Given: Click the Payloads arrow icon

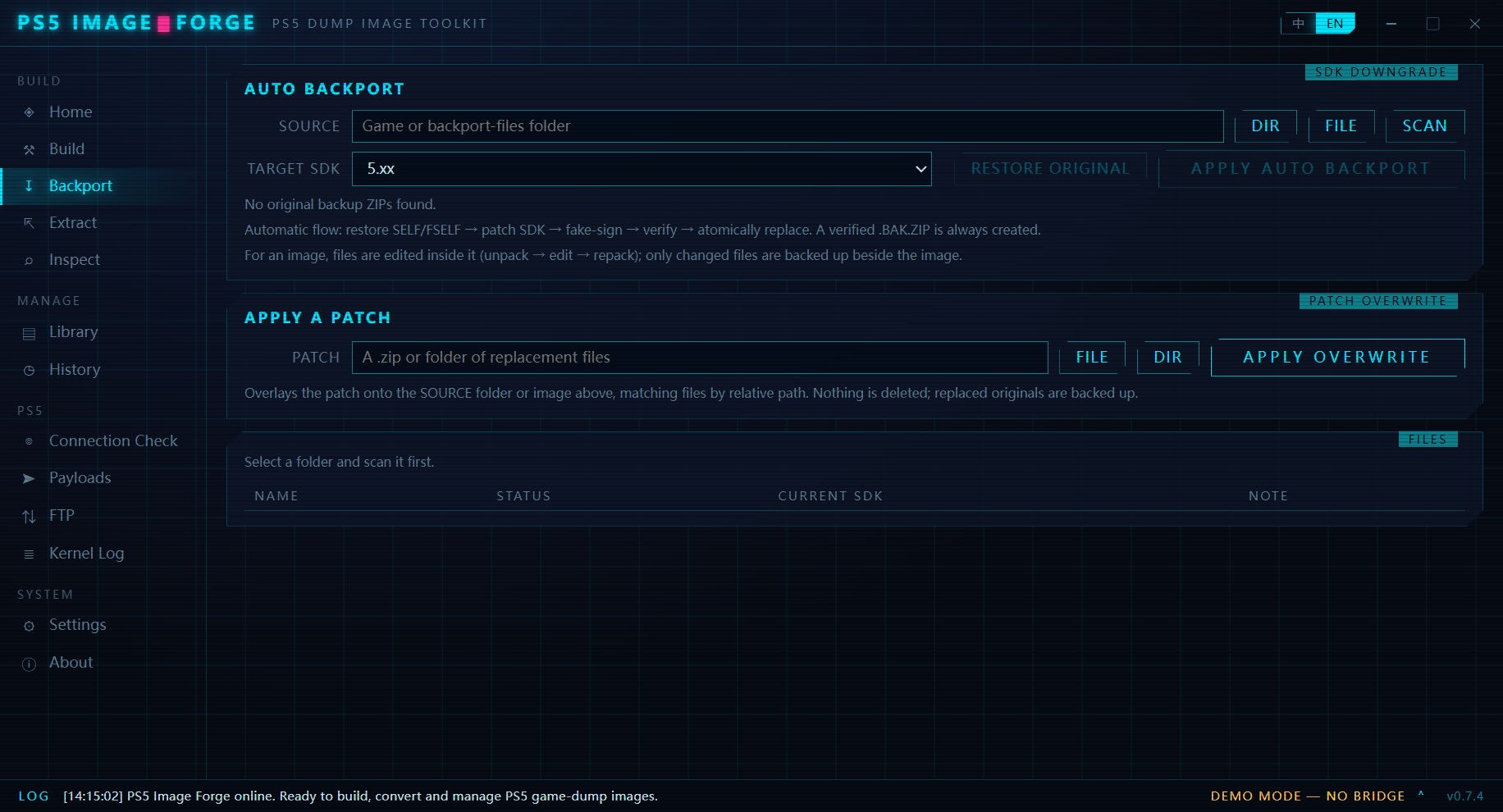Looking at the screenshot, I should point(29,478).
